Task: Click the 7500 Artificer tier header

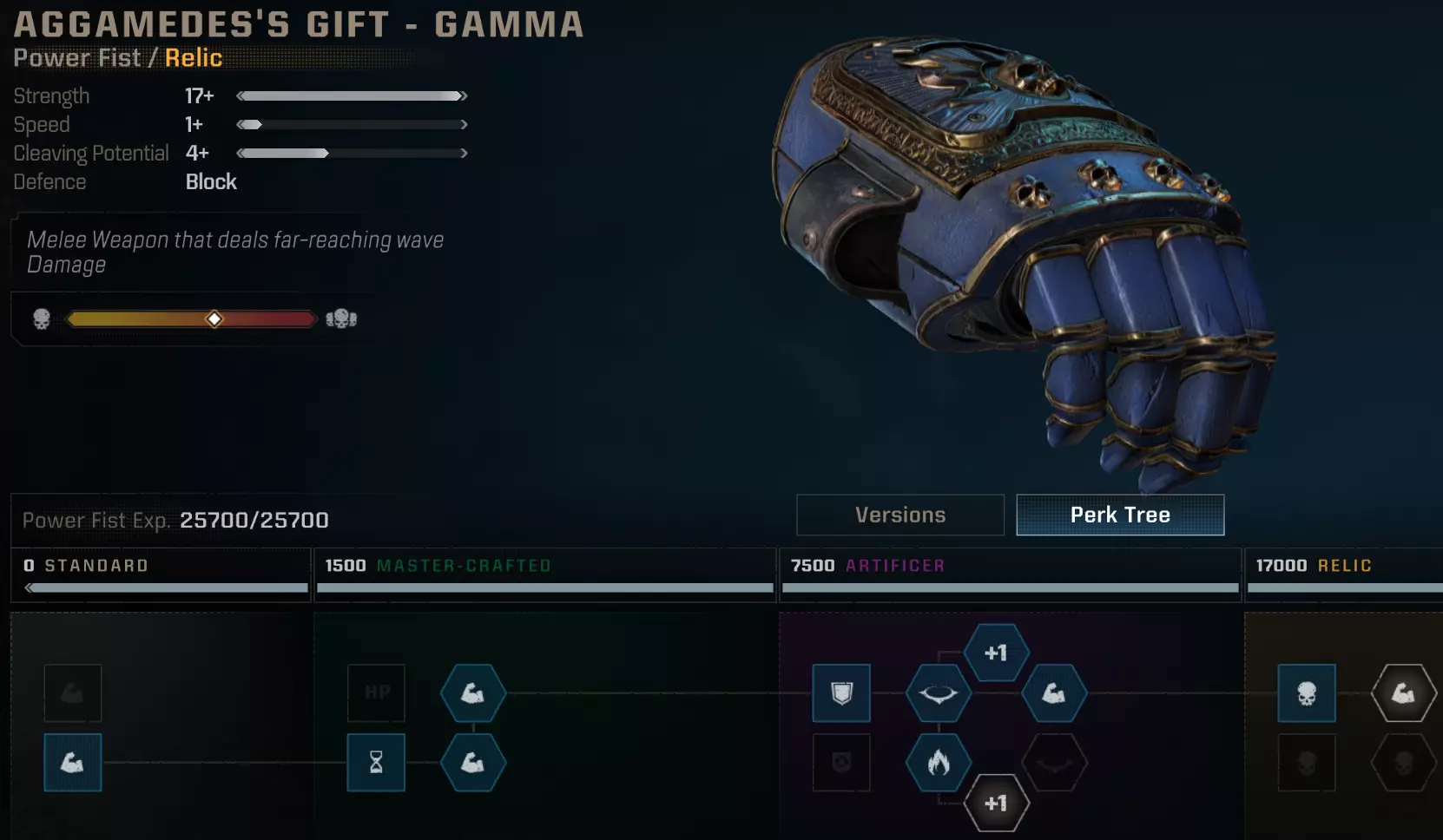Action: tap(1010, 574)
